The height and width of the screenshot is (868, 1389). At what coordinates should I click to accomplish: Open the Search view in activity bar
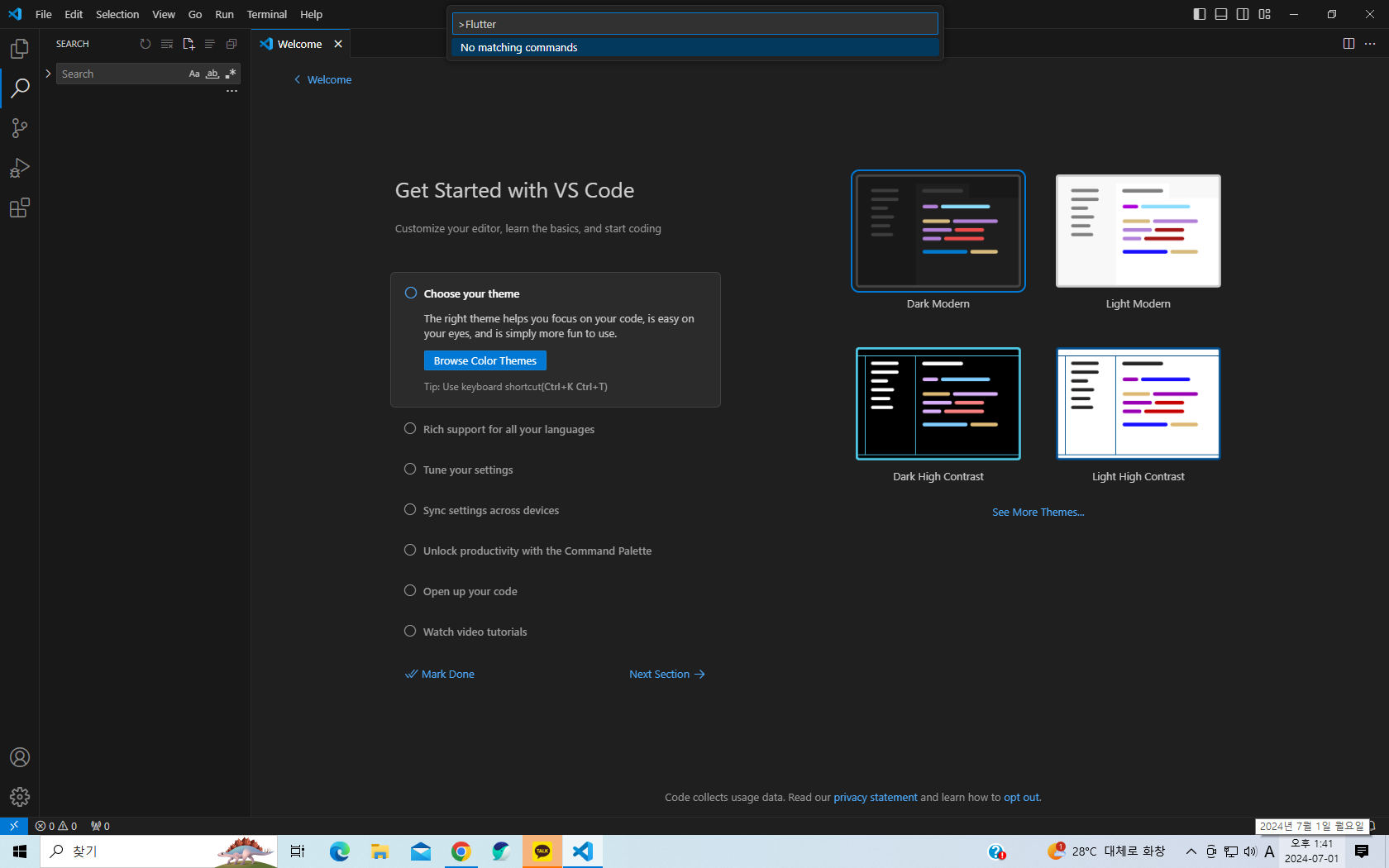20,88
